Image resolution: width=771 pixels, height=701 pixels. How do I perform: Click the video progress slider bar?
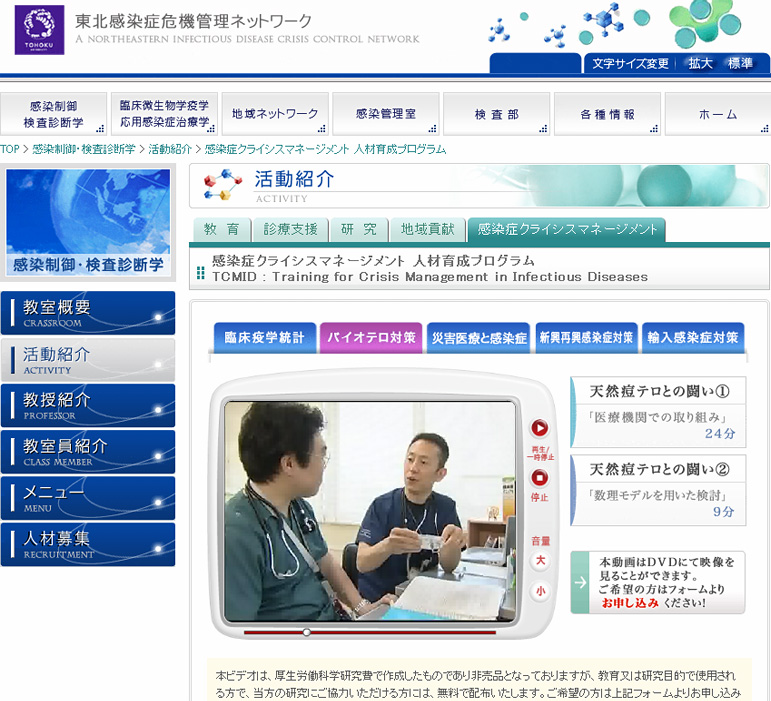370,632
